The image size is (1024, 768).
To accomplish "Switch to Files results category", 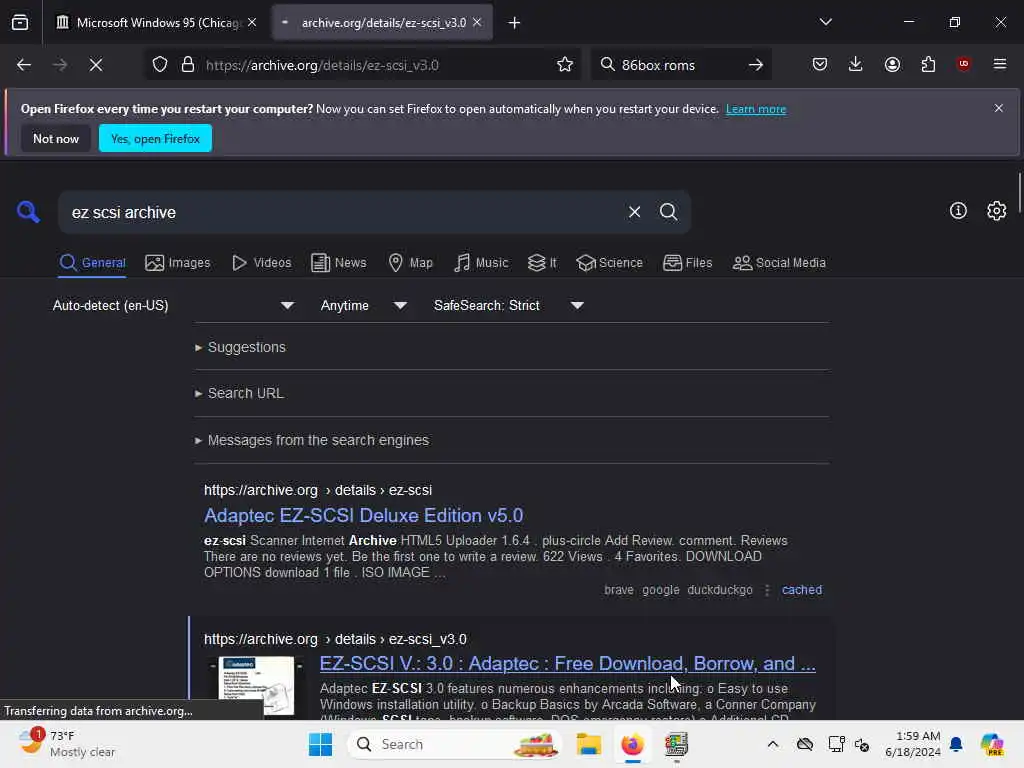I will tap(688, 263).
